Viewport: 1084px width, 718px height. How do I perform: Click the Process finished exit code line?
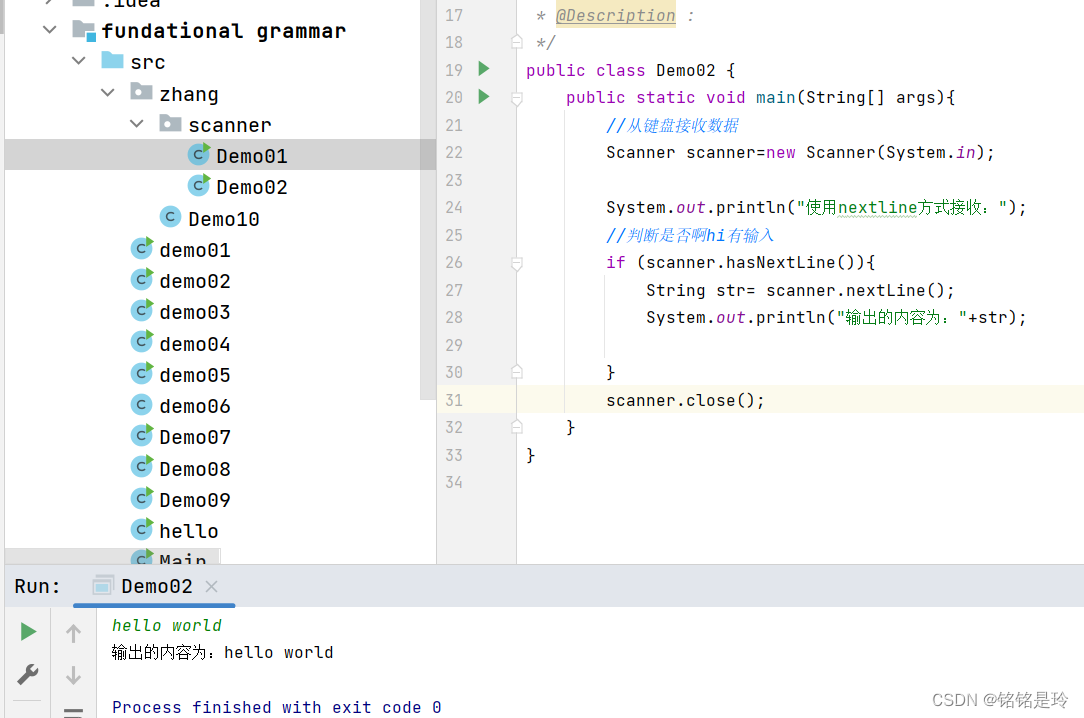tap(277, 707)
